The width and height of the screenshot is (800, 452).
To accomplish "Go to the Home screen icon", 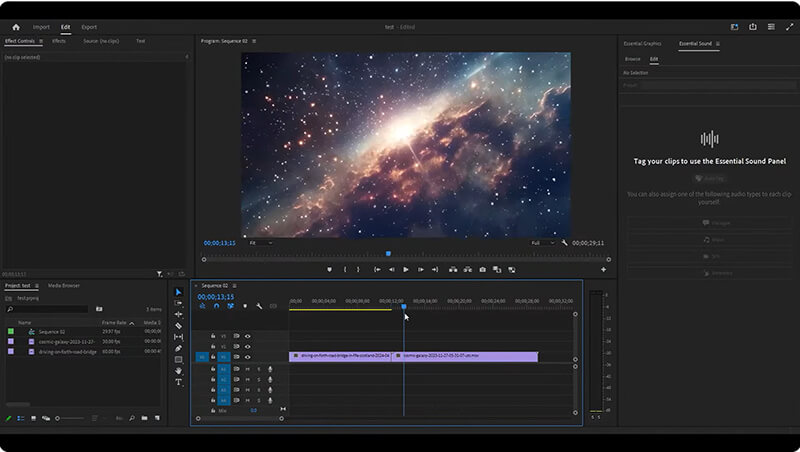I will point(16,27).
